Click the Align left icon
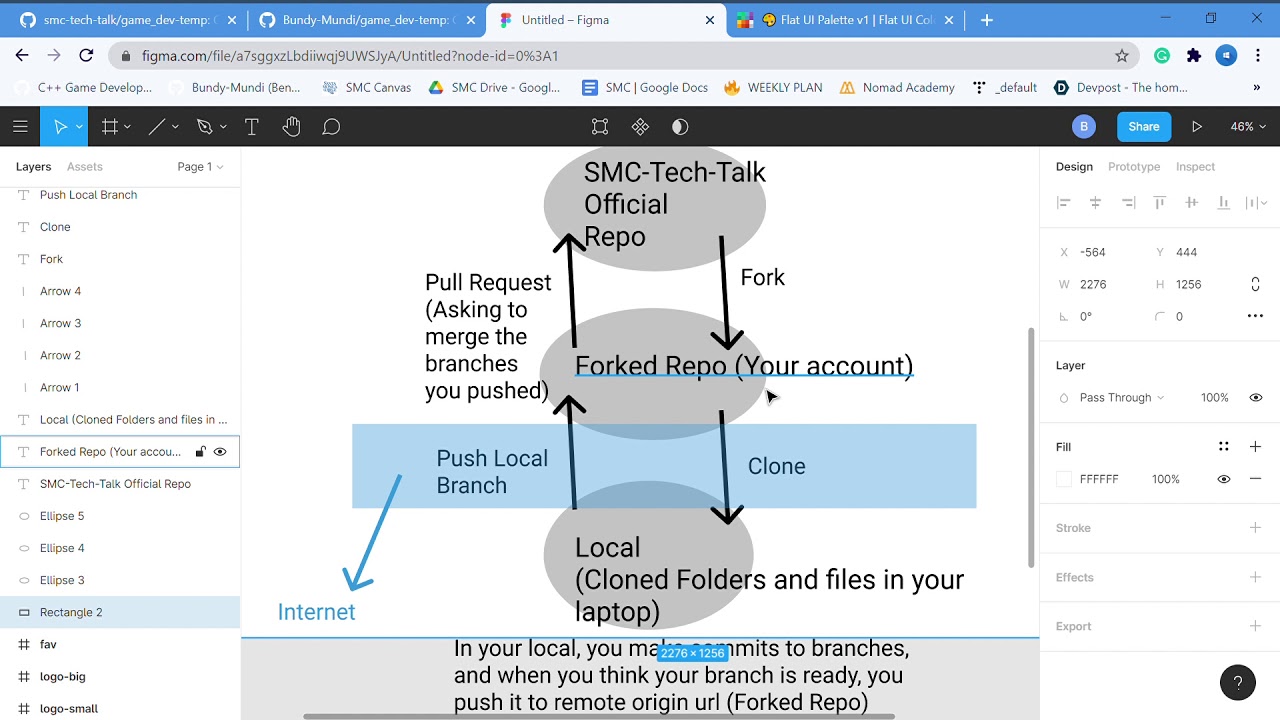Image resolution: width=1280 pixels, height=720 pixels. [x=1064, y=203]
